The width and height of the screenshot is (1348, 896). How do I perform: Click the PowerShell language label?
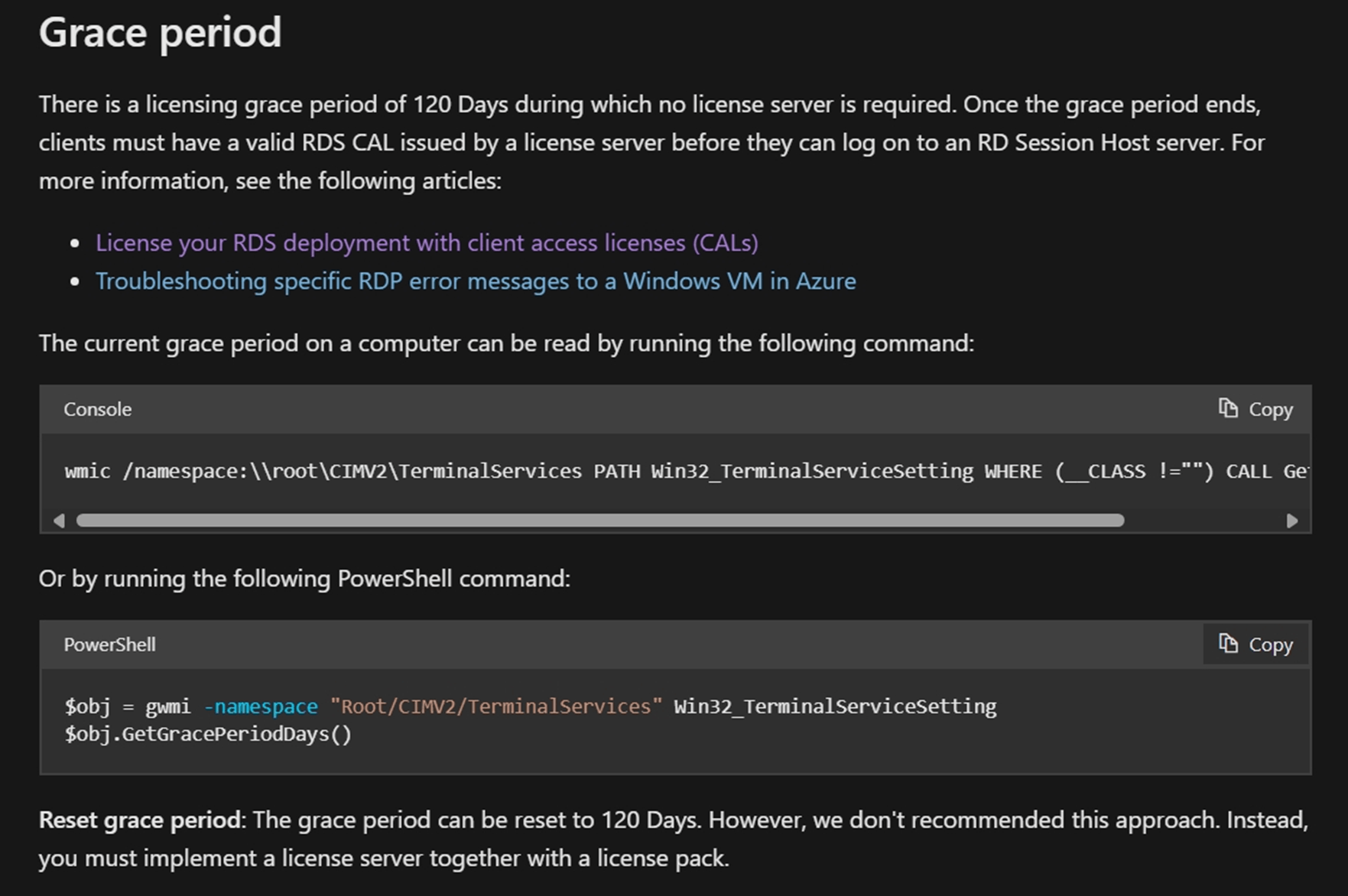tap(109, 645)
